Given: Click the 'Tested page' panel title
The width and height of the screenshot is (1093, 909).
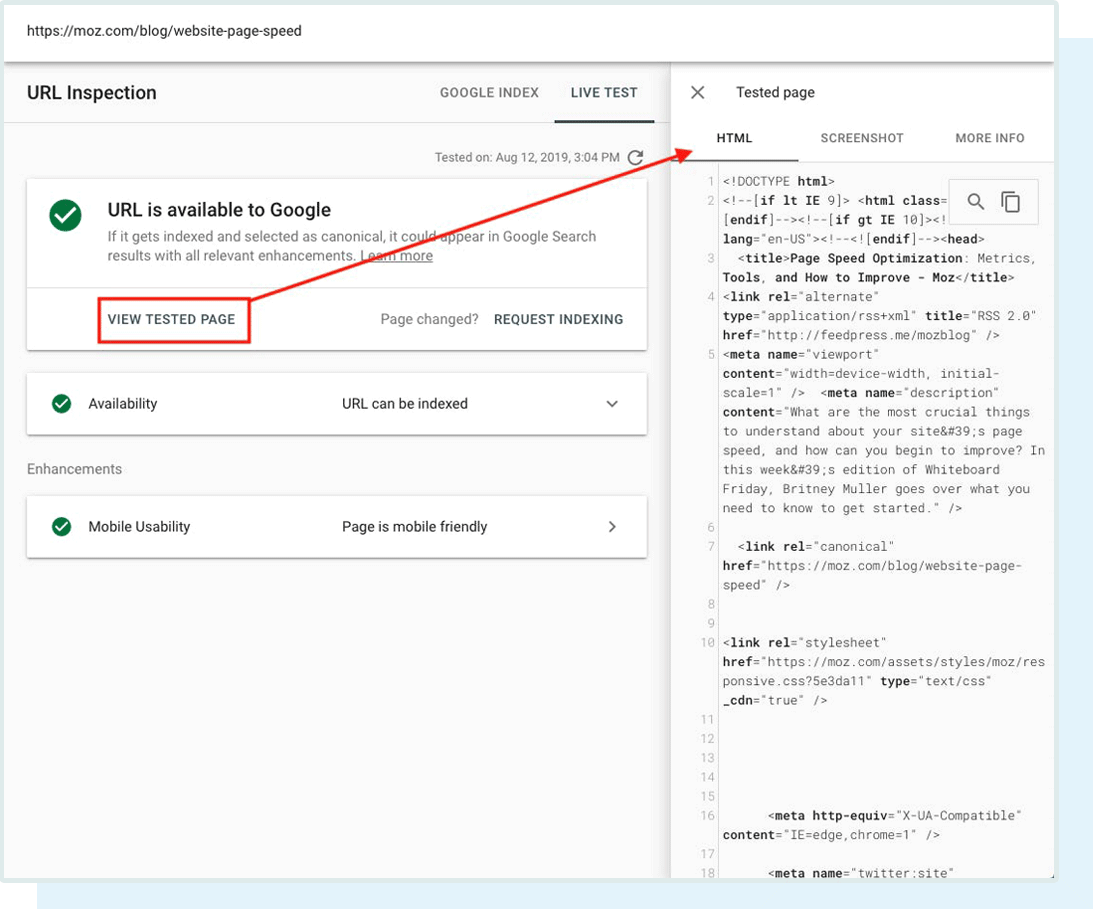Looking at the screenshot, I should [775, 93].
